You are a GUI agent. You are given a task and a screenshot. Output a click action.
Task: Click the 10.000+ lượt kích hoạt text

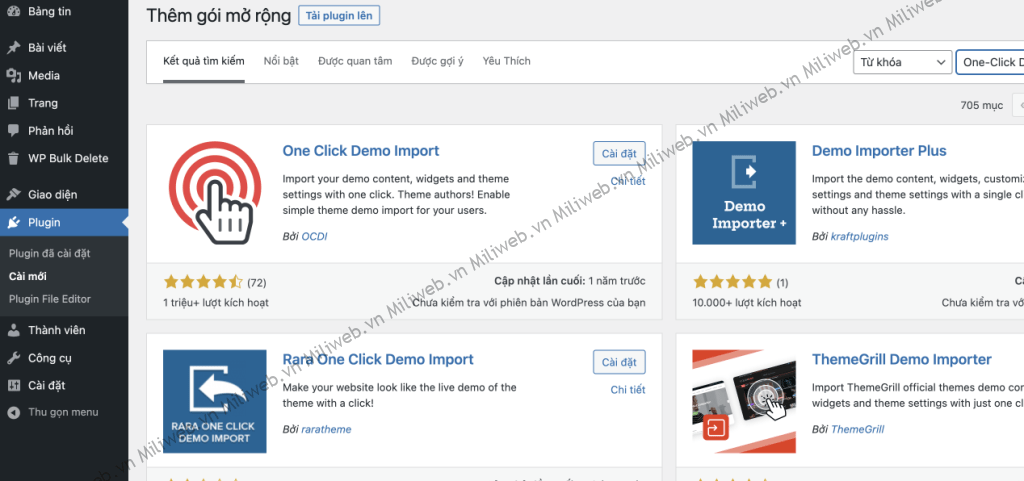coord(746,303)
